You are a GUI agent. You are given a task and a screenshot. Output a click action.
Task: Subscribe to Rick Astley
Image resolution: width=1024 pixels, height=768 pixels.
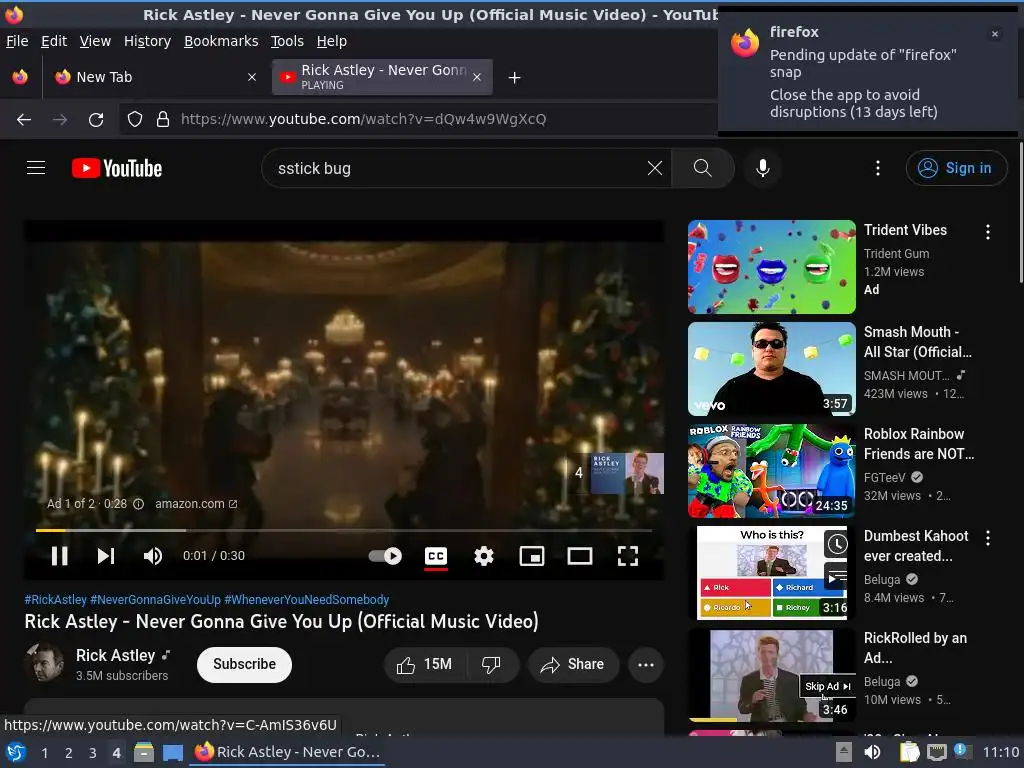pyautogui.click(x=244, y=664)
